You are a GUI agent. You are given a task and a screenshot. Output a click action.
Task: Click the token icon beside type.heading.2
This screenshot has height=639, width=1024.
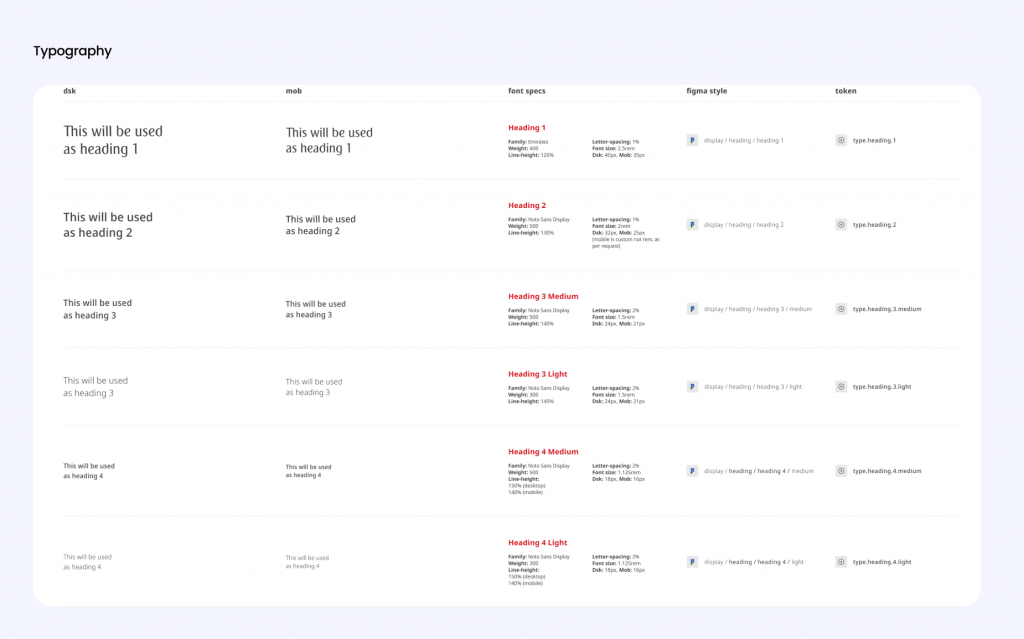click(841, 225)
